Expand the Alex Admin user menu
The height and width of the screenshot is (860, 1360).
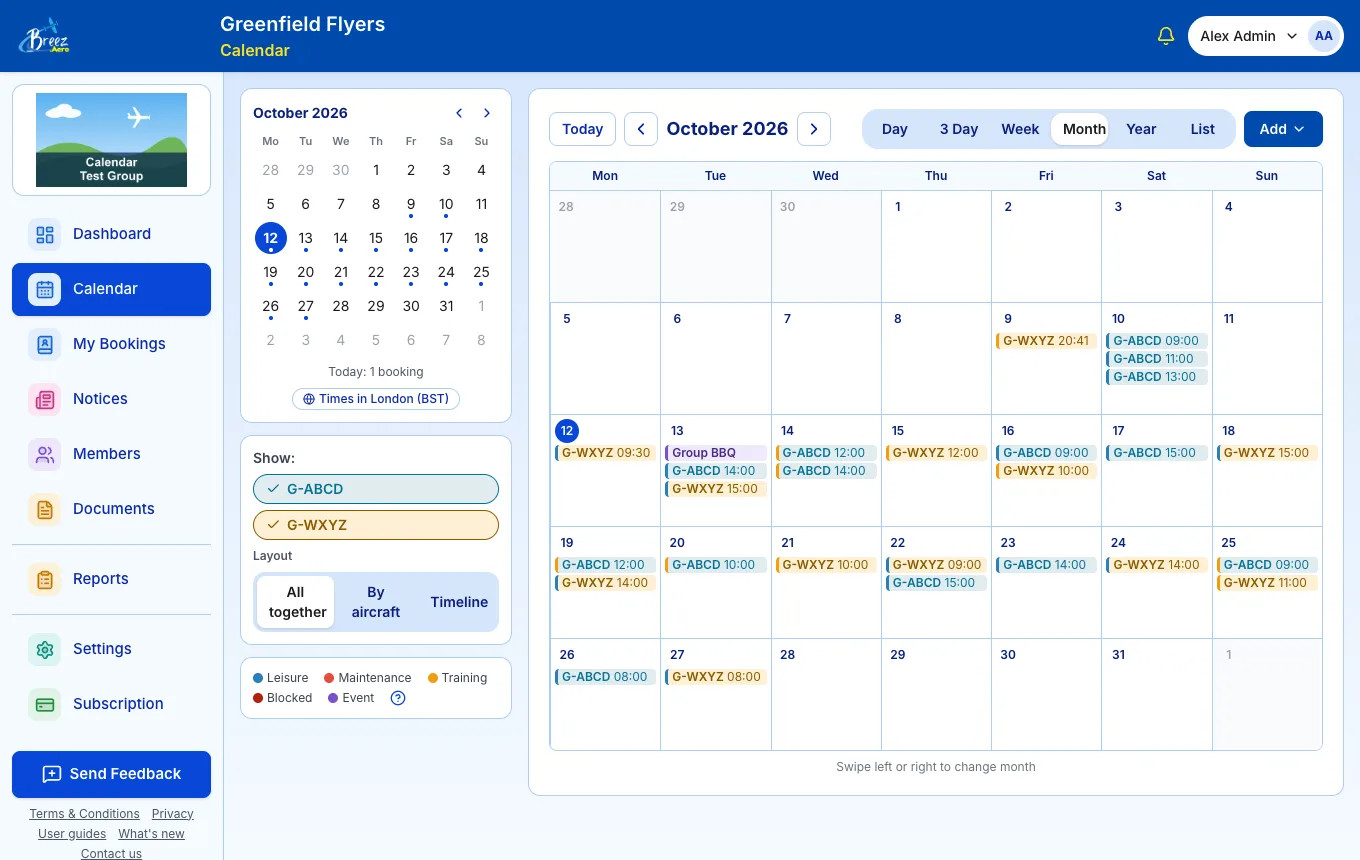click(x=1266, y=36)
